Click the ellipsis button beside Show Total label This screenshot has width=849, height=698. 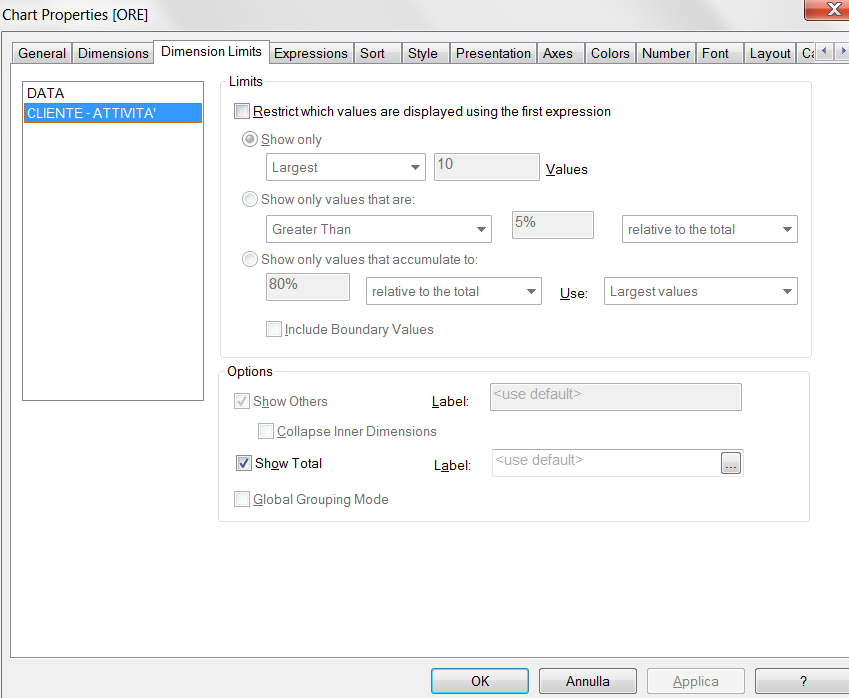731,464
